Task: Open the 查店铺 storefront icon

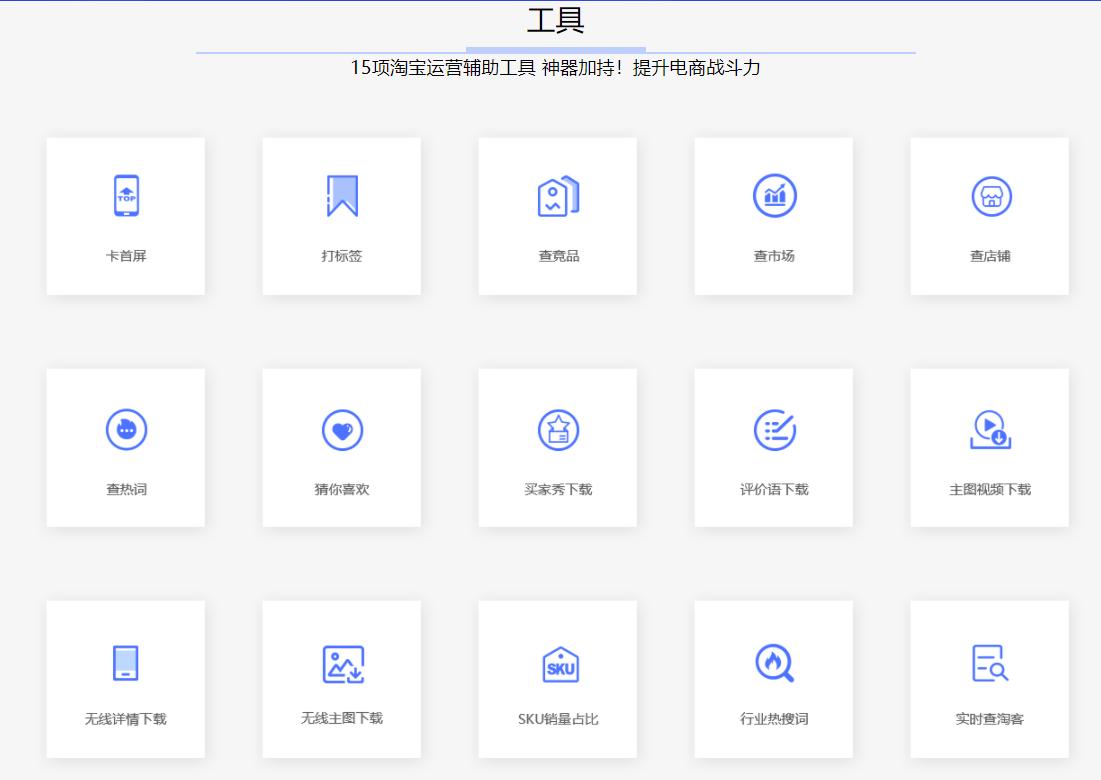Action: (x=990, y=196)
